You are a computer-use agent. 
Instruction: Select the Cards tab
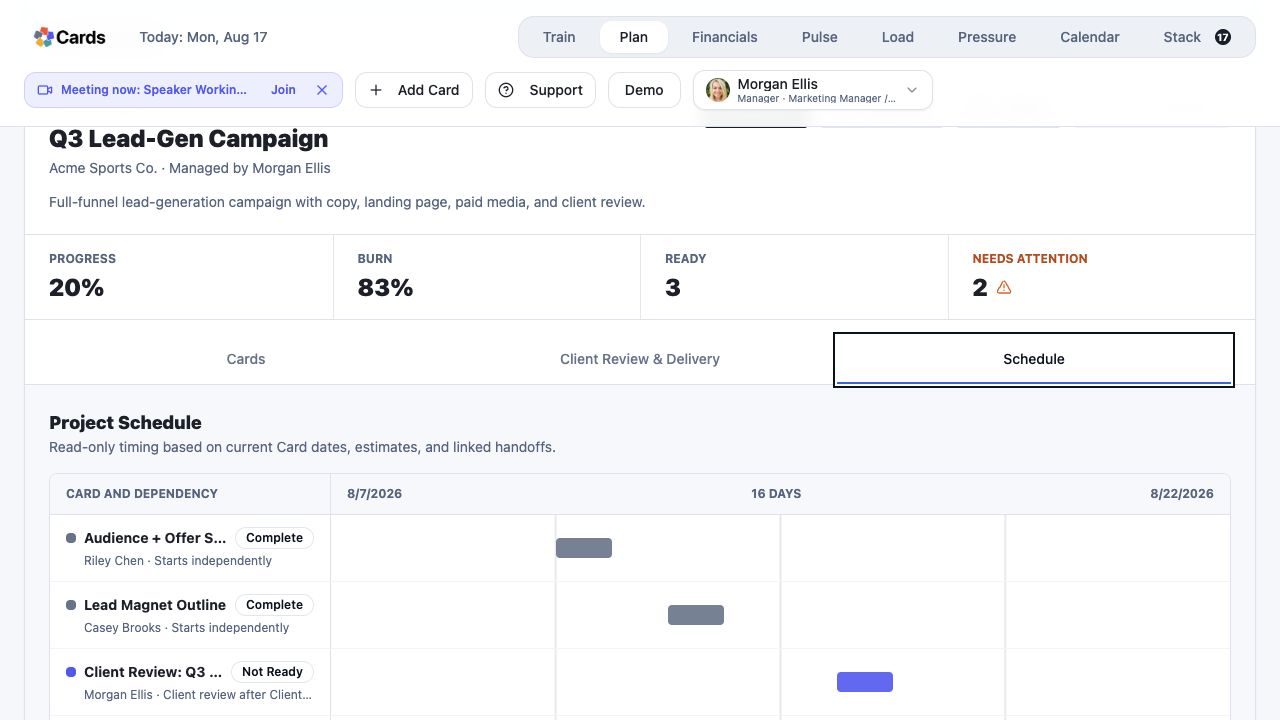pyautogui.click(x=246, y=359)
